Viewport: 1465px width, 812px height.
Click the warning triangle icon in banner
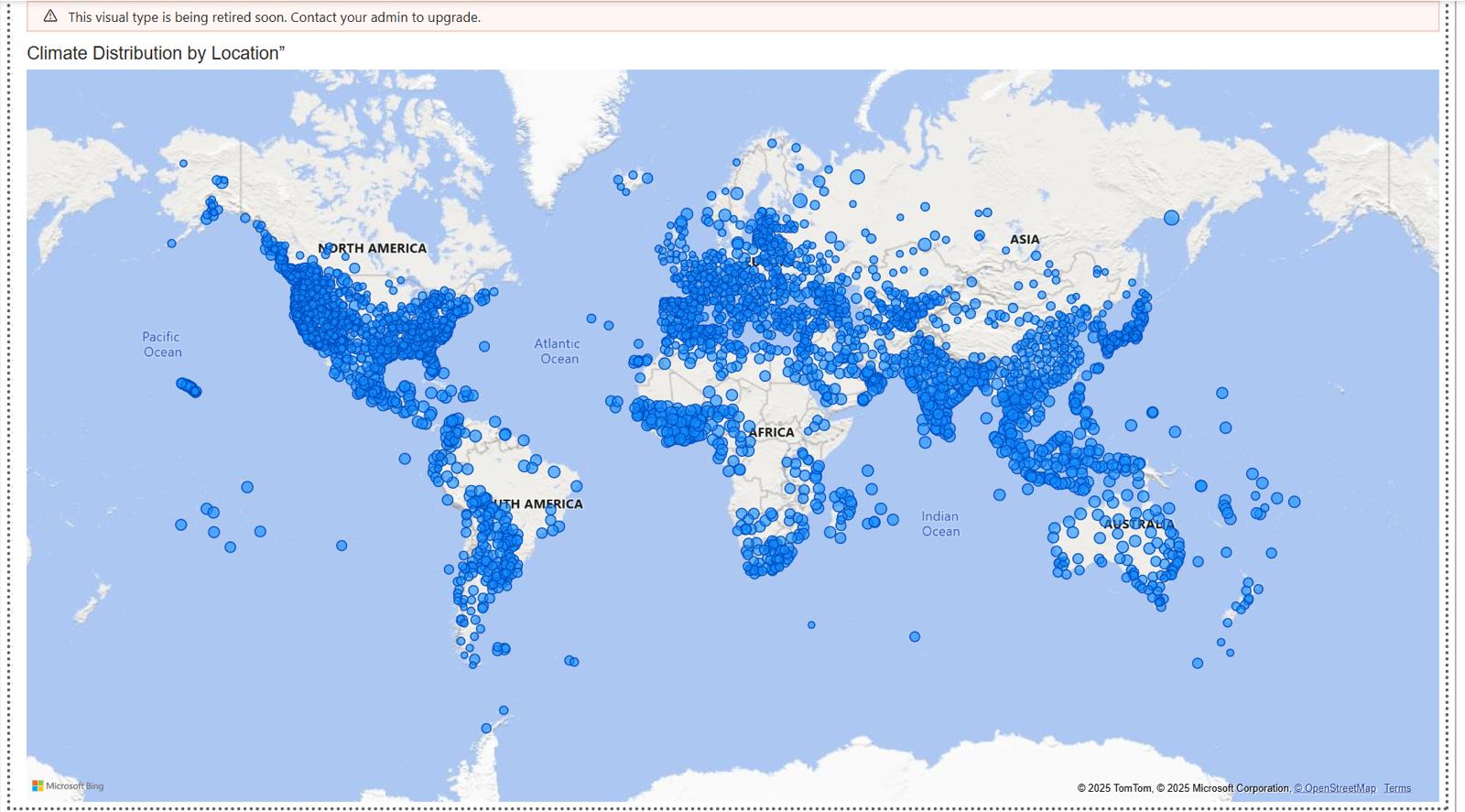tap(50, 16)
